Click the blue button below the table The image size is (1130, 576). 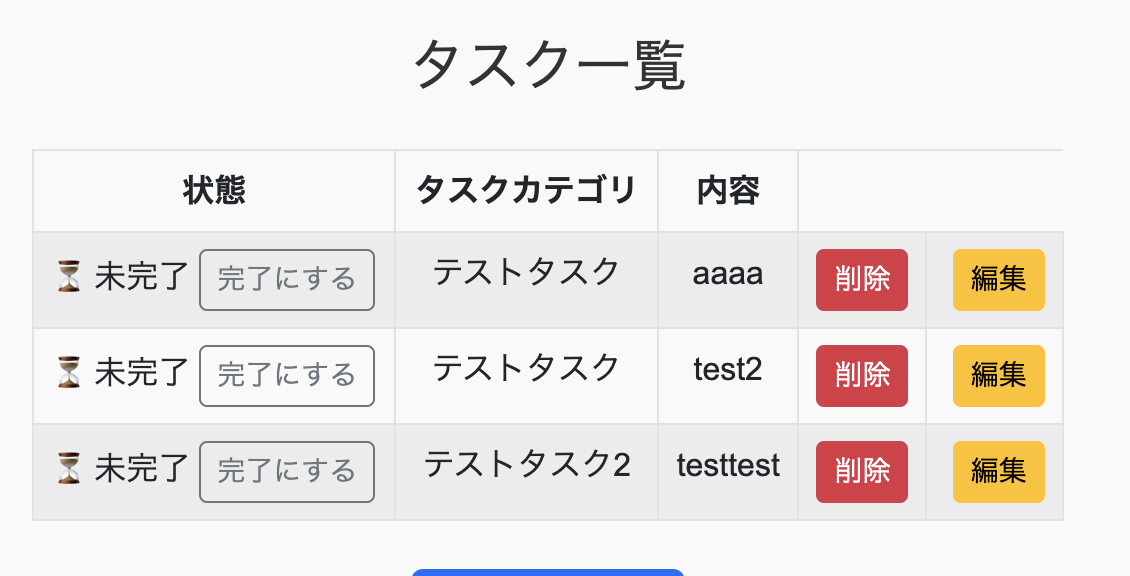(548, 572)
